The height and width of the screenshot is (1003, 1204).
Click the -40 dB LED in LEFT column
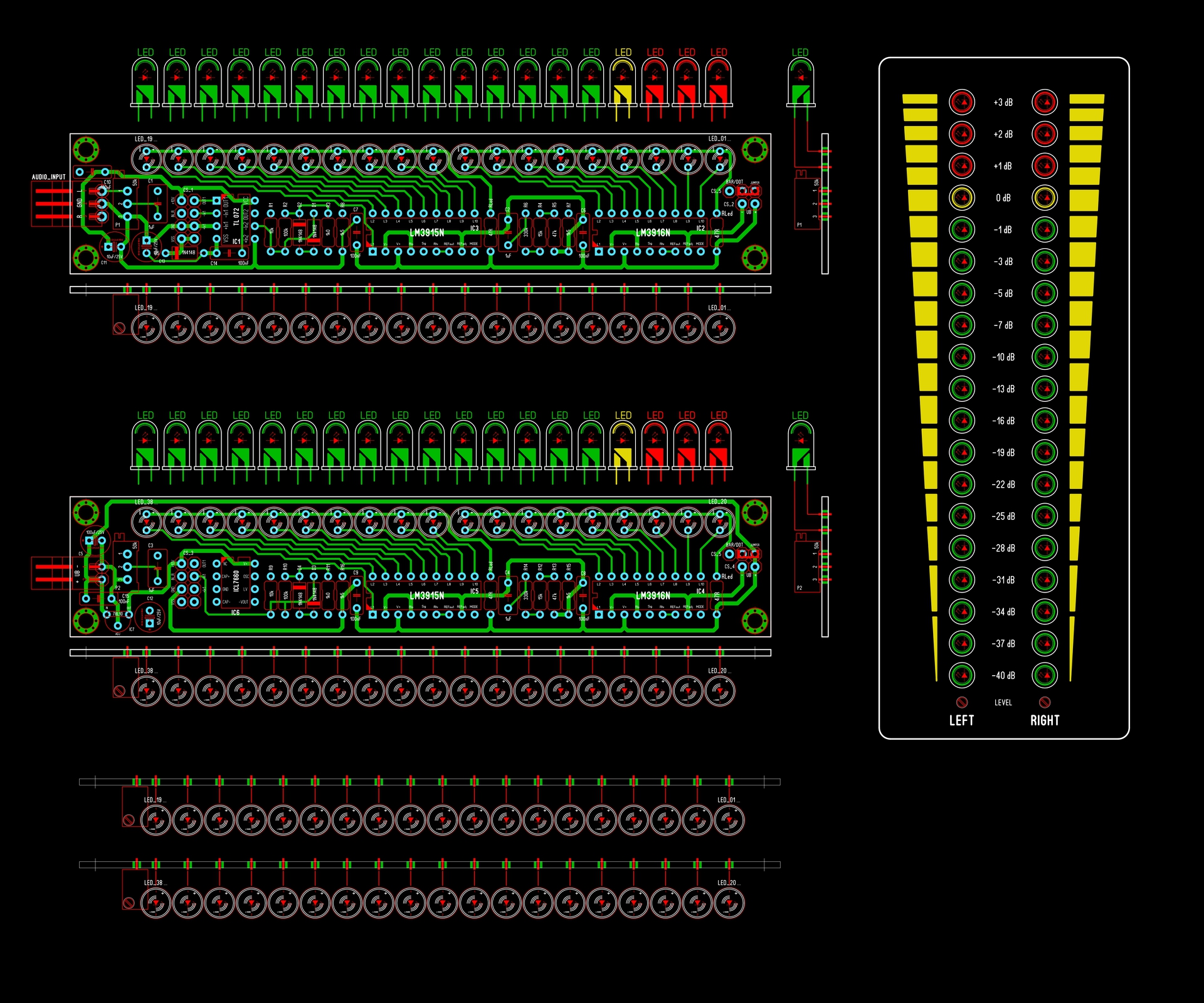[x=961, y=675]
